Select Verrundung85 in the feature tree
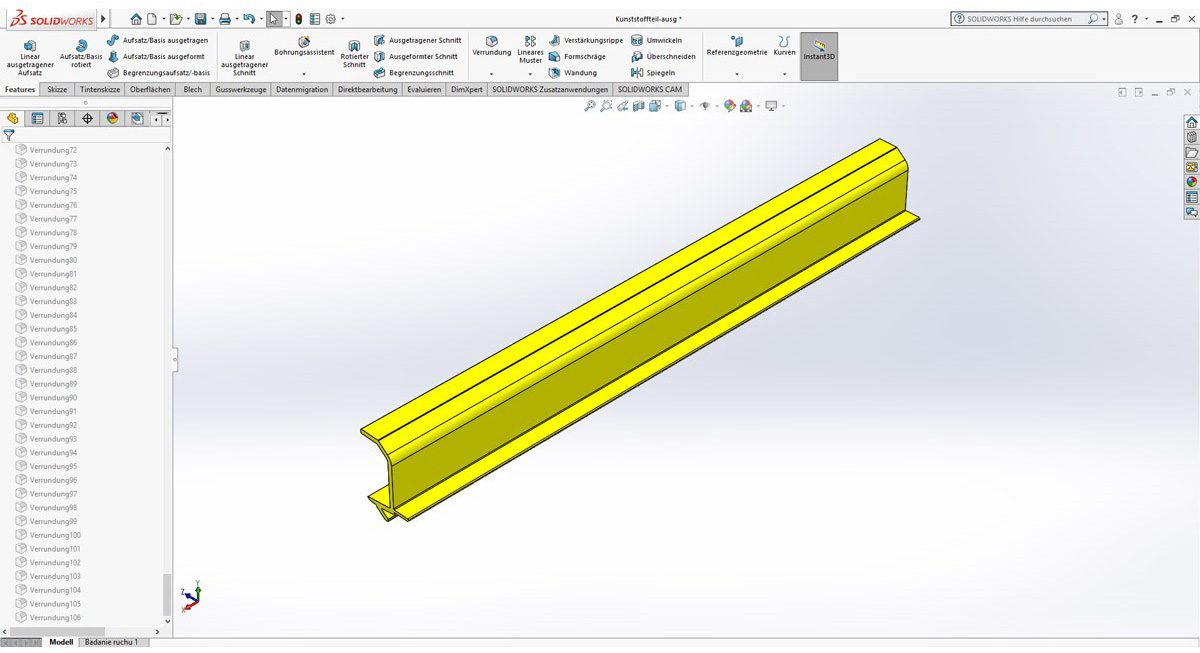This screenshot has width=1200, height=653. pyautogui.click(x=53, y=329)
